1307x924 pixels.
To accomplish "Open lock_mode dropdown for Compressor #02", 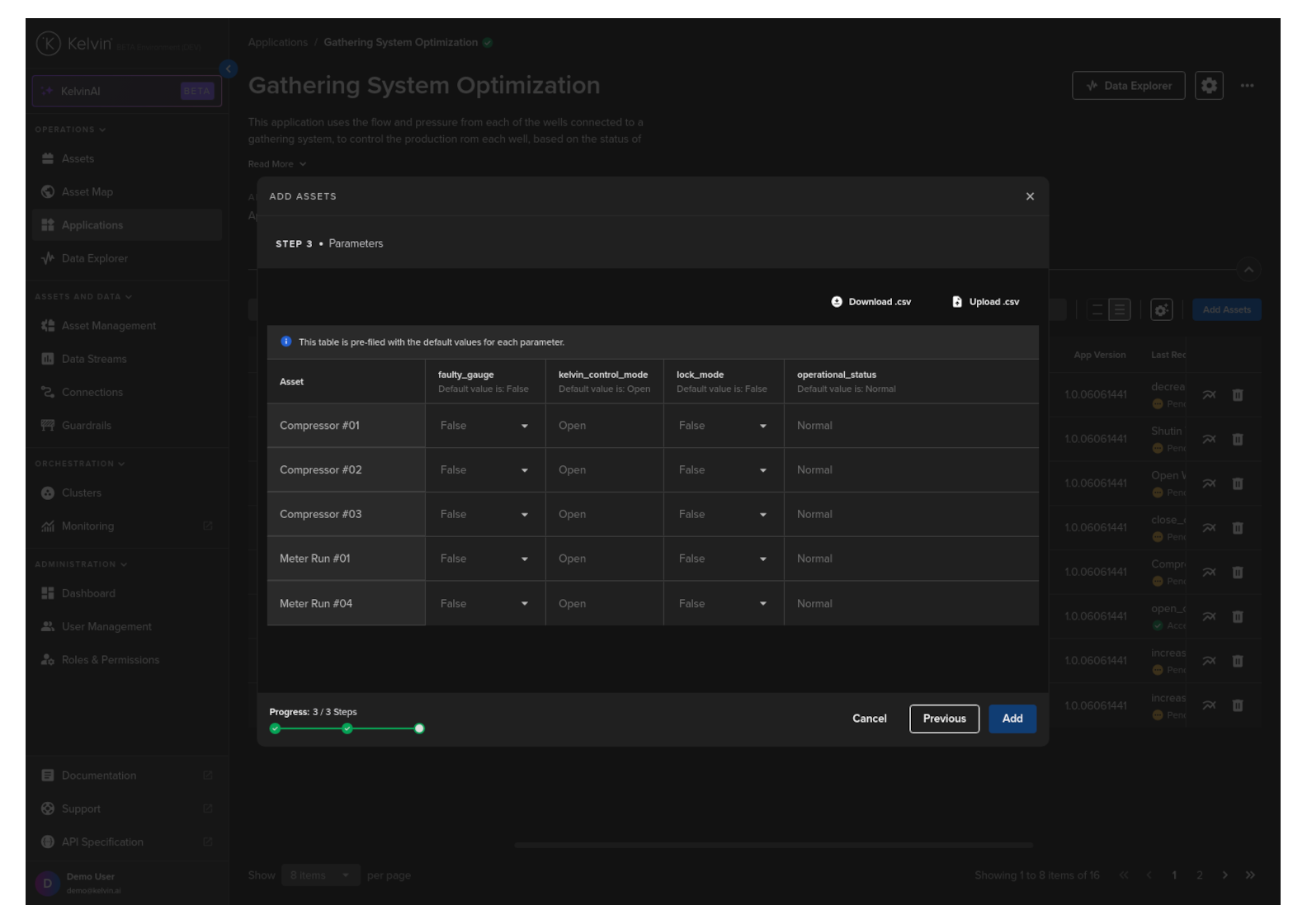I will [724, 470].
